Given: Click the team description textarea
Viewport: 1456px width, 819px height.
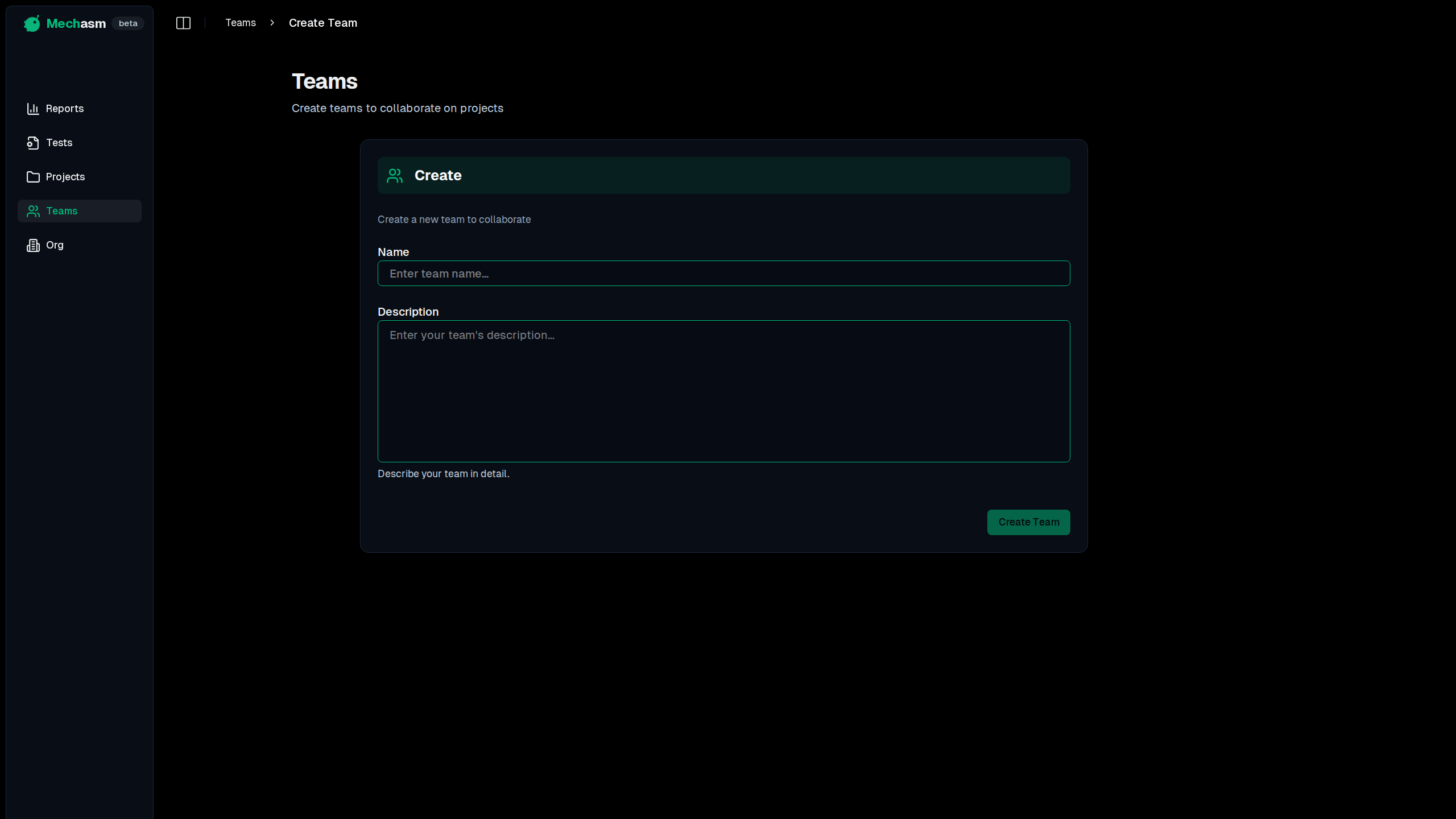Looking at the screenshot, I should point(723,392).
